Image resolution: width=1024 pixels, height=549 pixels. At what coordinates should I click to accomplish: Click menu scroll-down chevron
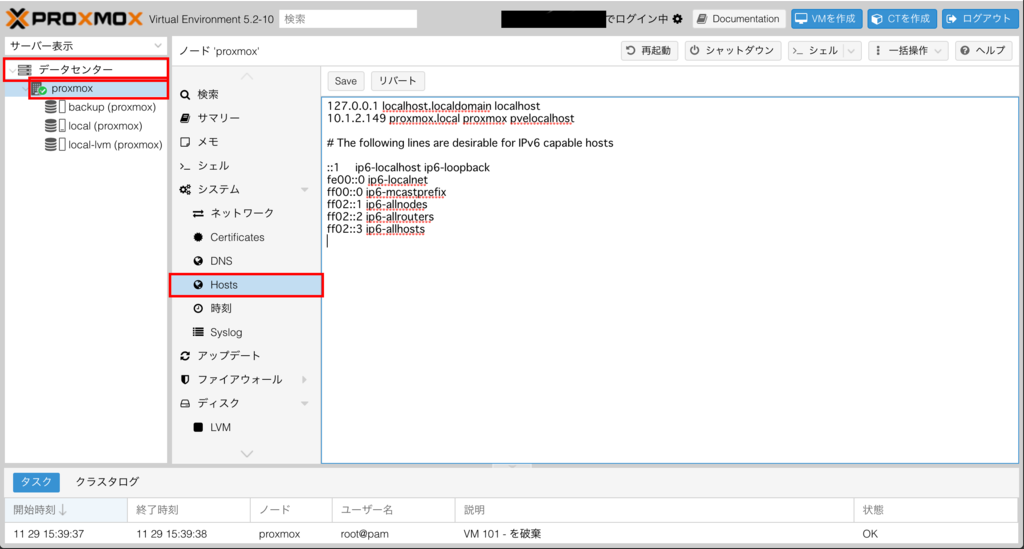pyautogui.click(x=247, y=454)
